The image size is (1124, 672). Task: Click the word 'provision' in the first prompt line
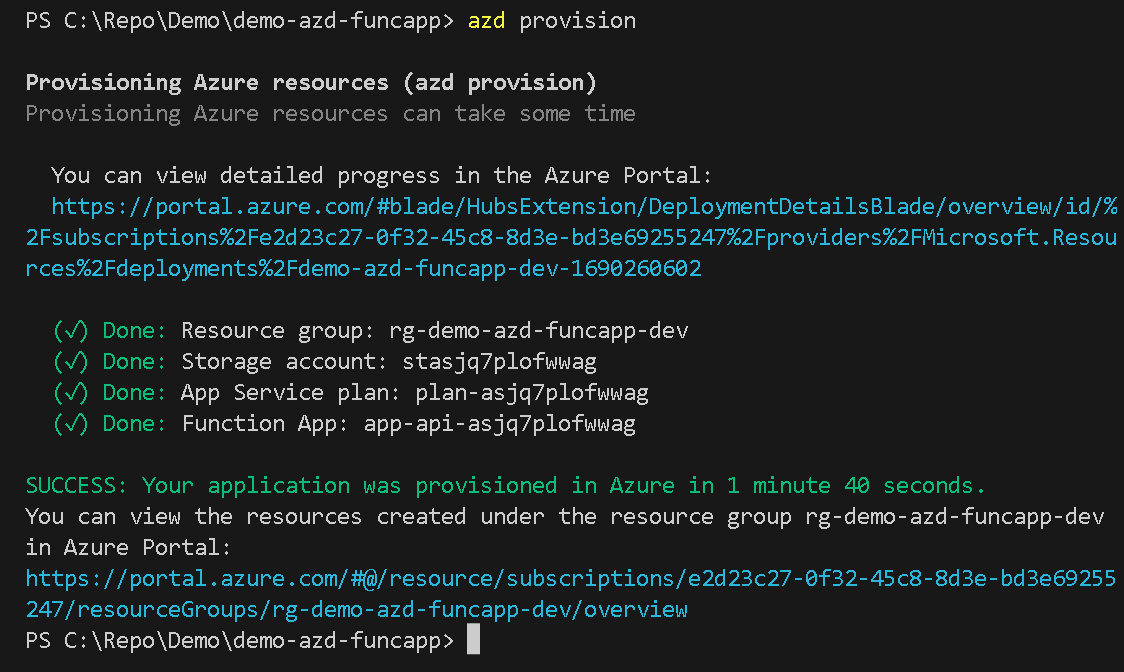(577, 21)
